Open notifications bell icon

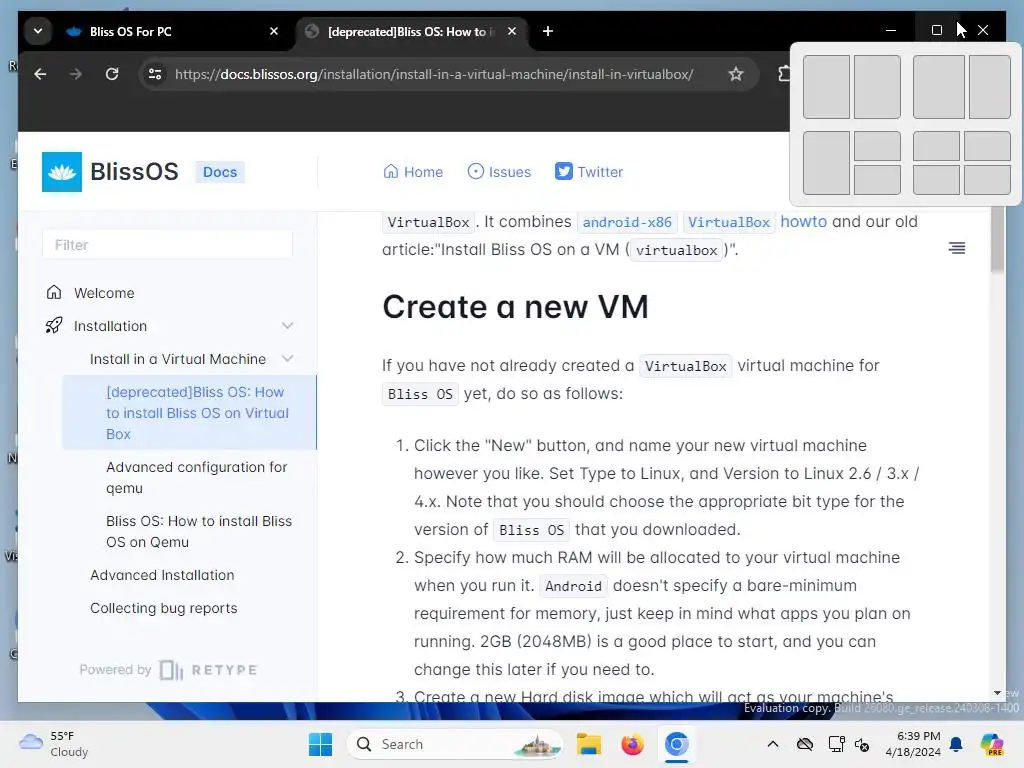click(956, 744)
